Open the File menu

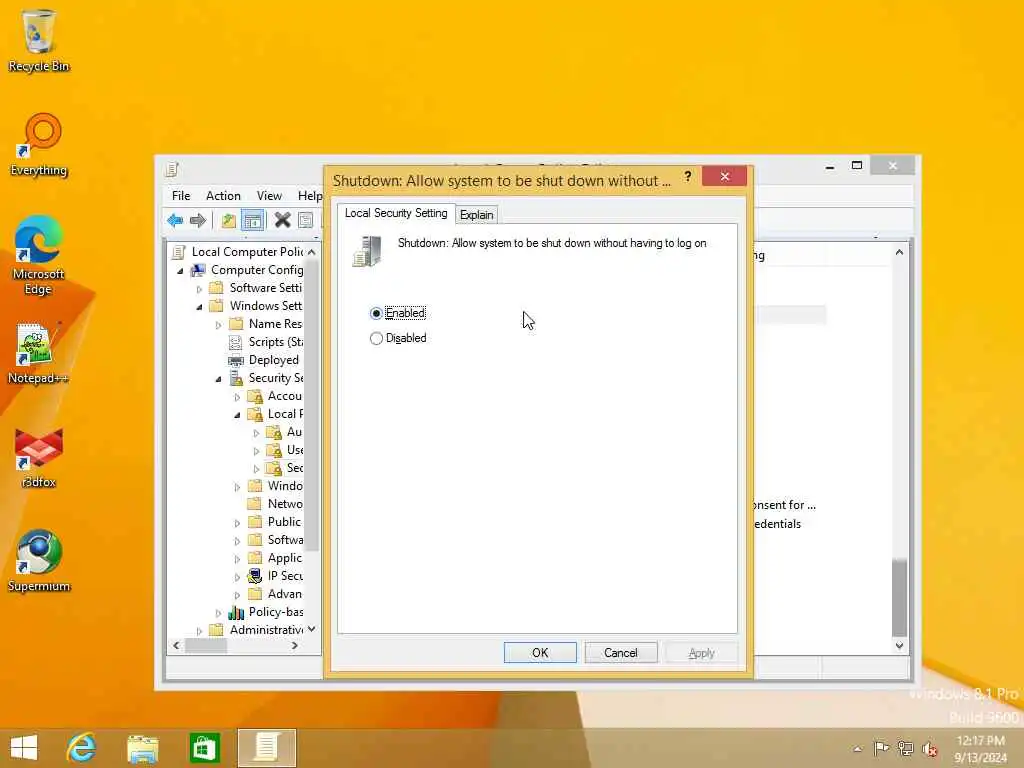point(181,196)
